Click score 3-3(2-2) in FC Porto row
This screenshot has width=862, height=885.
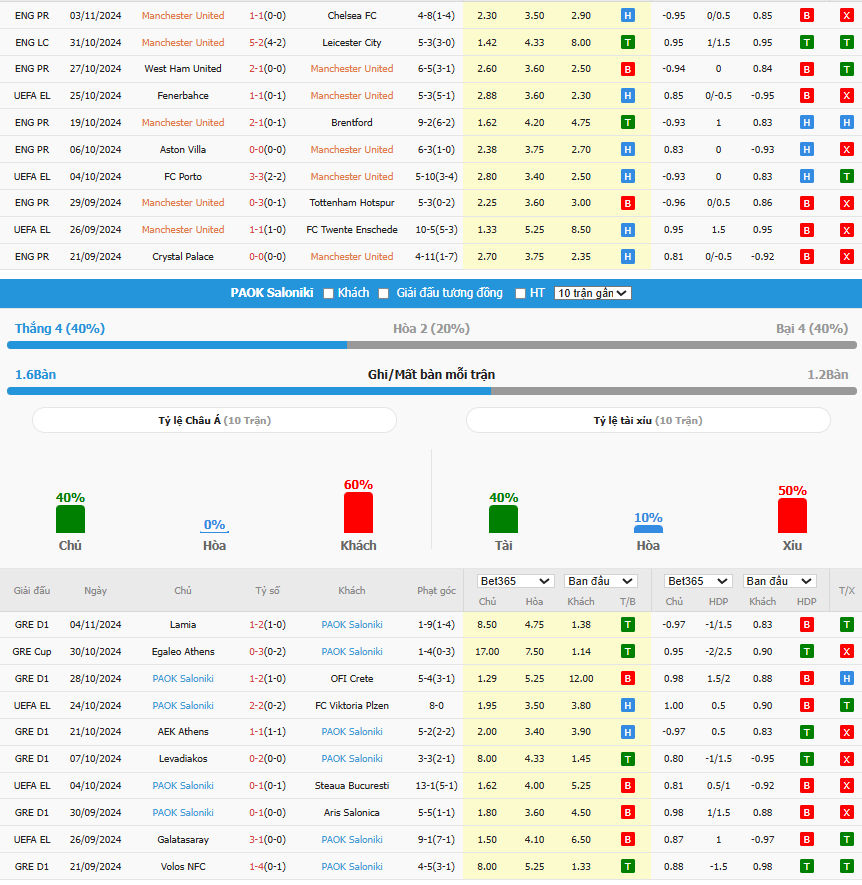coord(268,177)
